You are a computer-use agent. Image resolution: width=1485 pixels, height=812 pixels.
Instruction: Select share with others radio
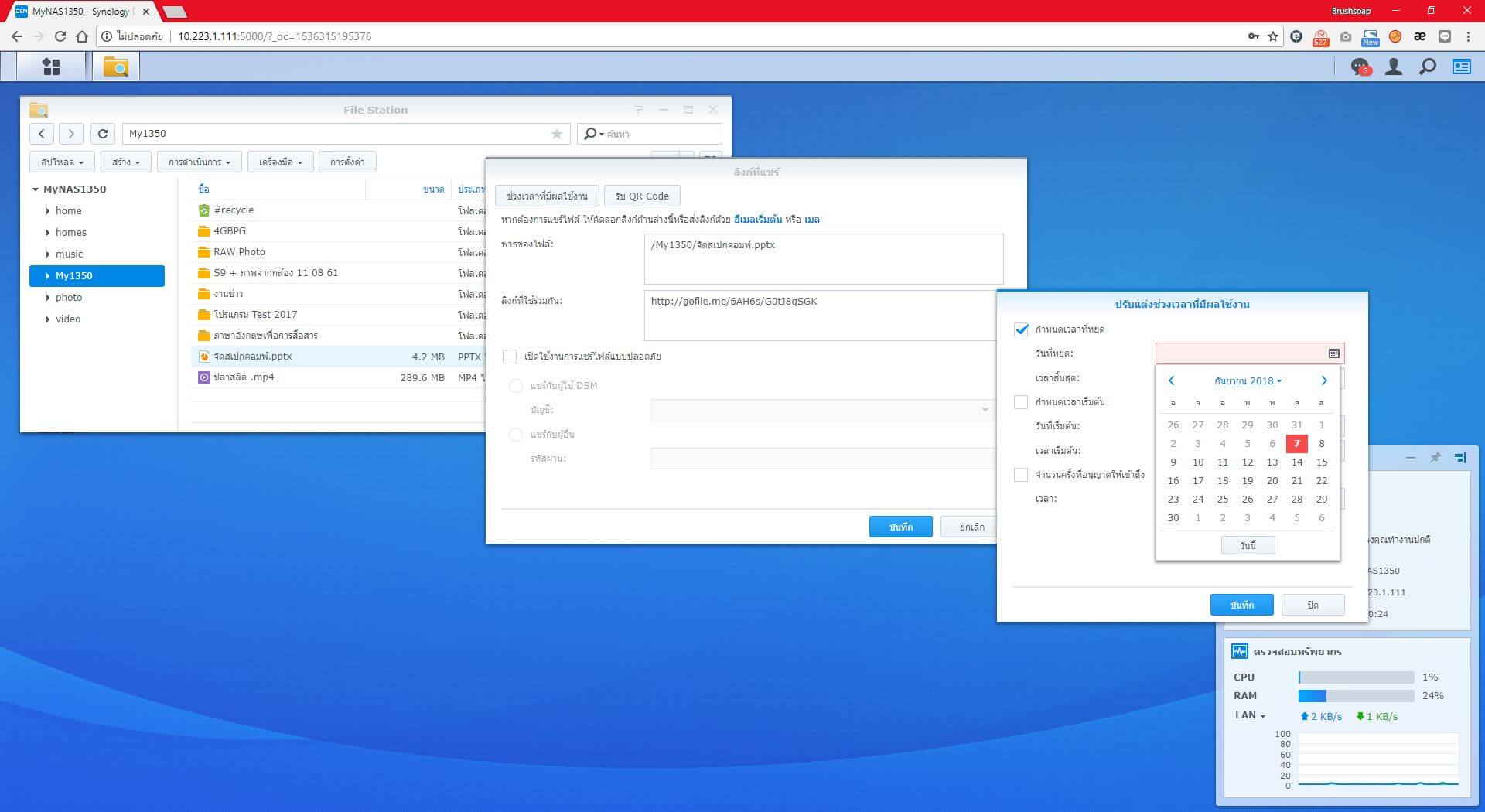[x=516, y=435]
